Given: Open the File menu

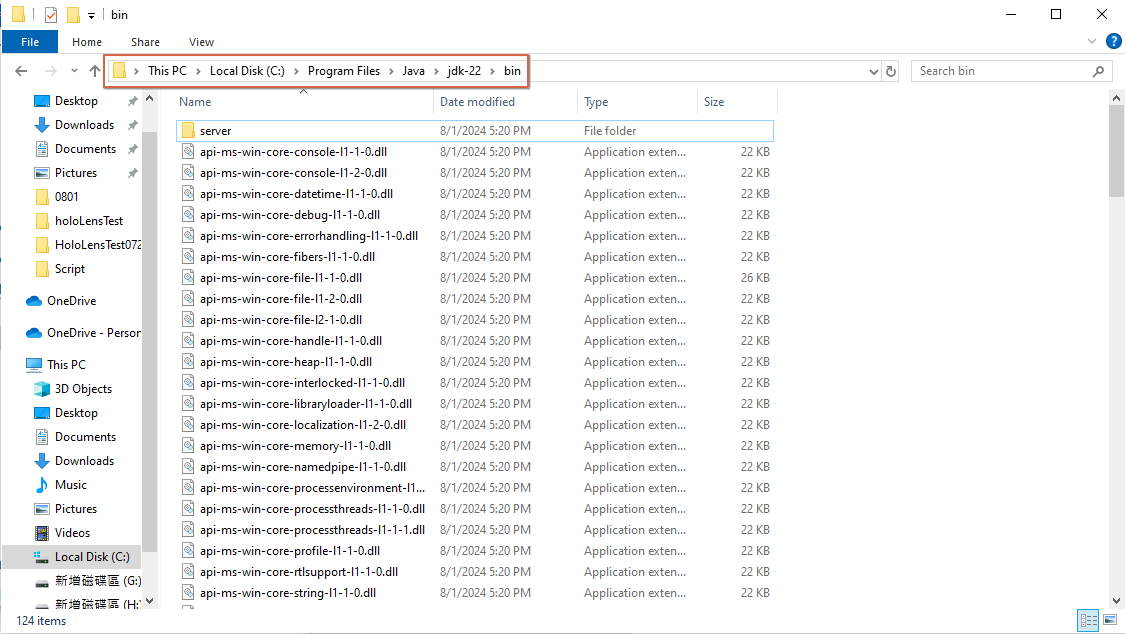Looking at the screenshot, I should [x=30, y=42].
